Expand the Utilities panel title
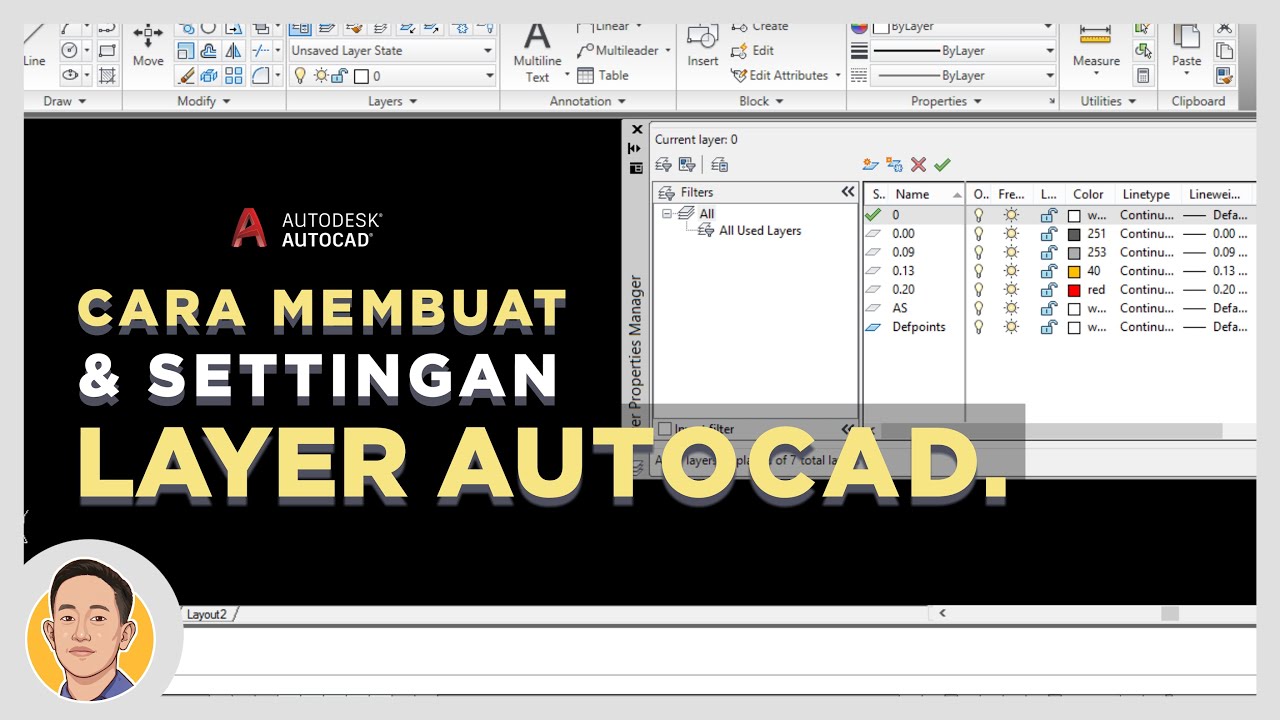The image size is (1280, 720). click(x=1109, y=101)
